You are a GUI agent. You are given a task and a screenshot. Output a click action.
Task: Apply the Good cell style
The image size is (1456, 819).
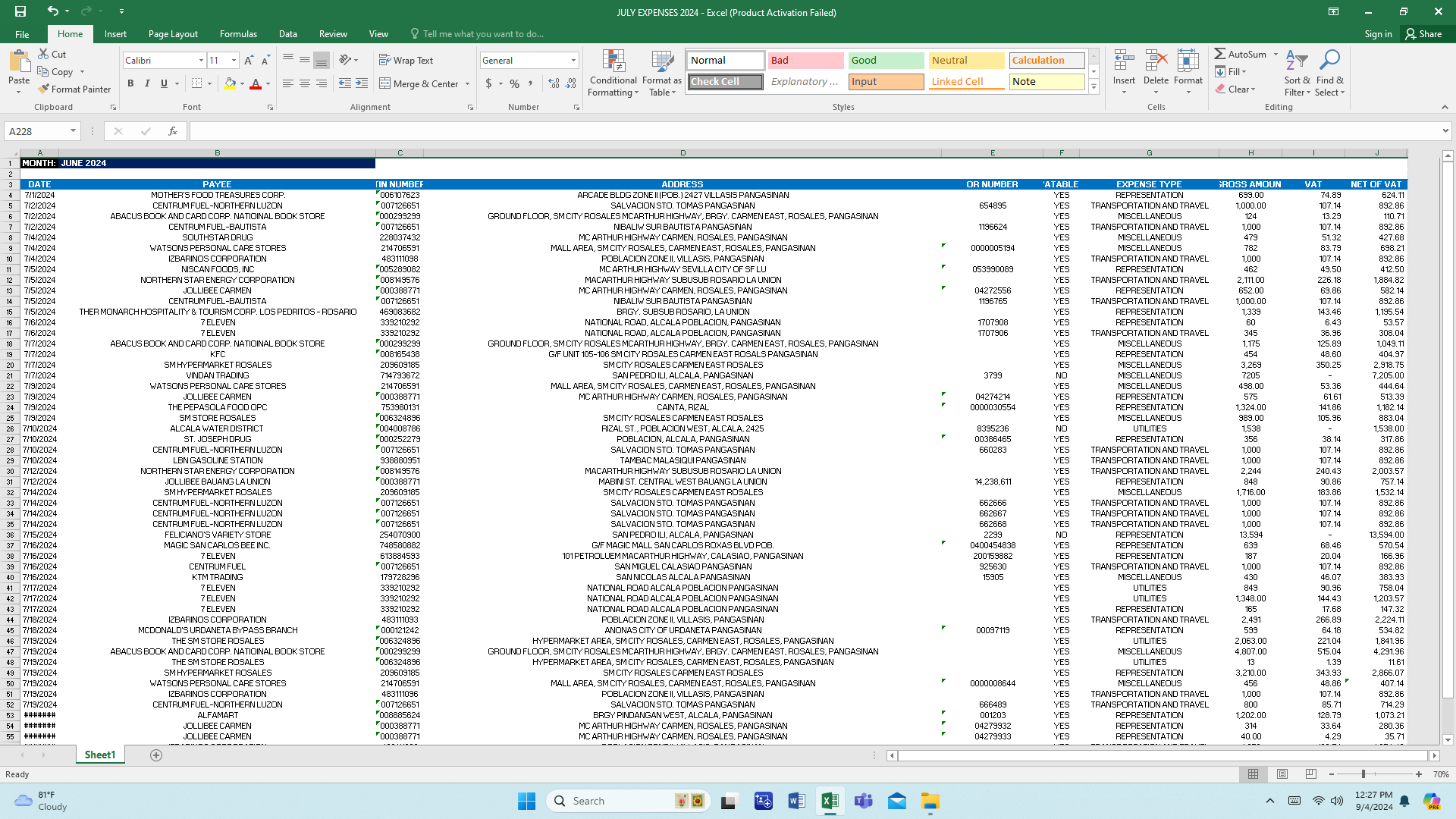pos(886,61)
